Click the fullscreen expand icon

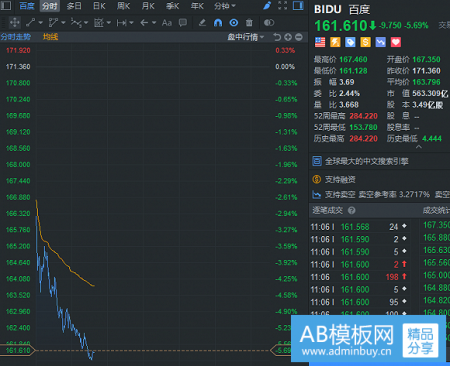283,6
